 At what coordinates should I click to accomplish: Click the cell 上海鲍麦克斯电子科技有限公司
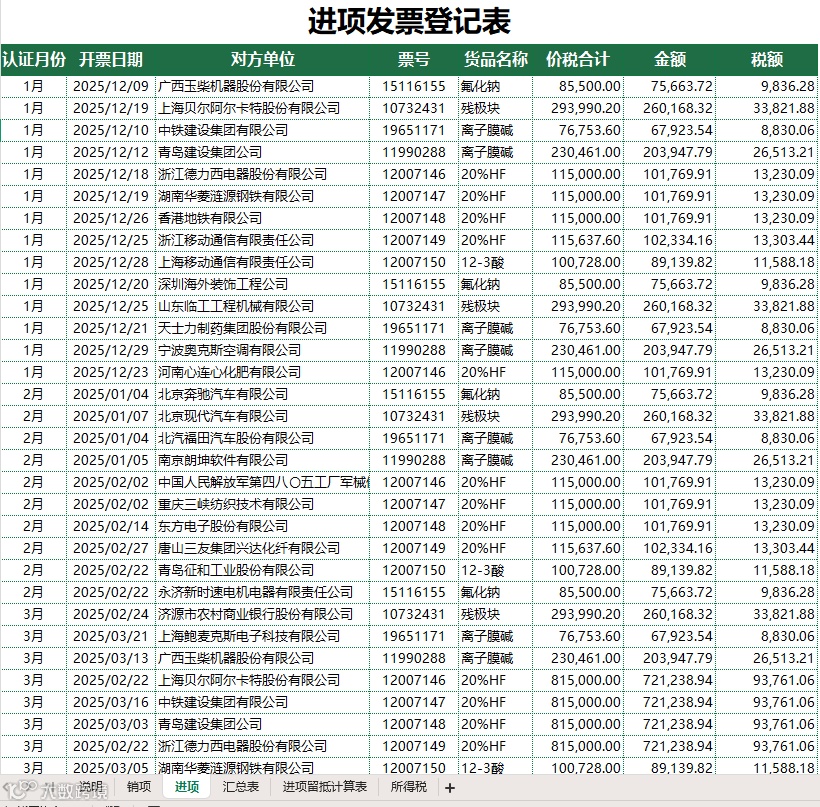pyautogui.click(x=263, y=636)
